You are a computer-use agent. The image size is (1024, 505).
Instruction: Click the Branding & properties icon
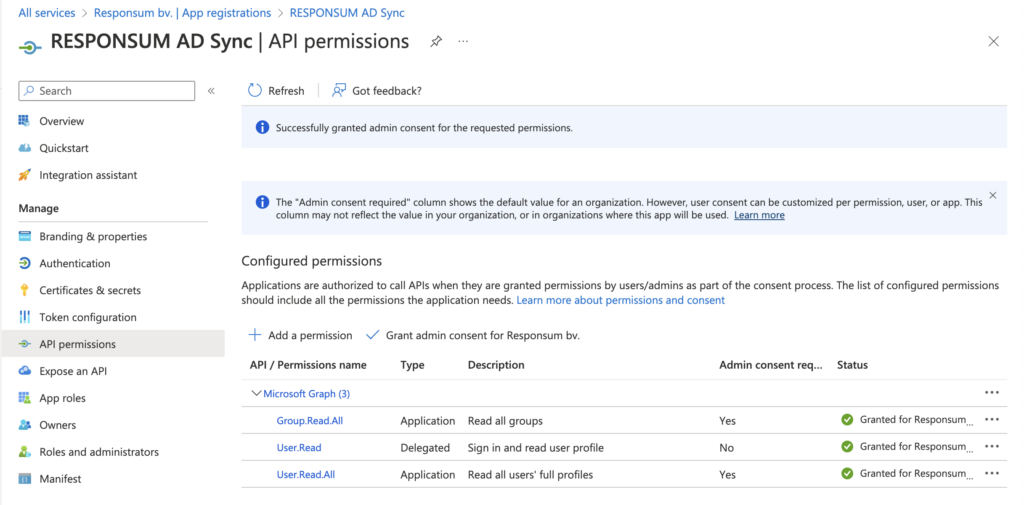click(x=25, y=236)
